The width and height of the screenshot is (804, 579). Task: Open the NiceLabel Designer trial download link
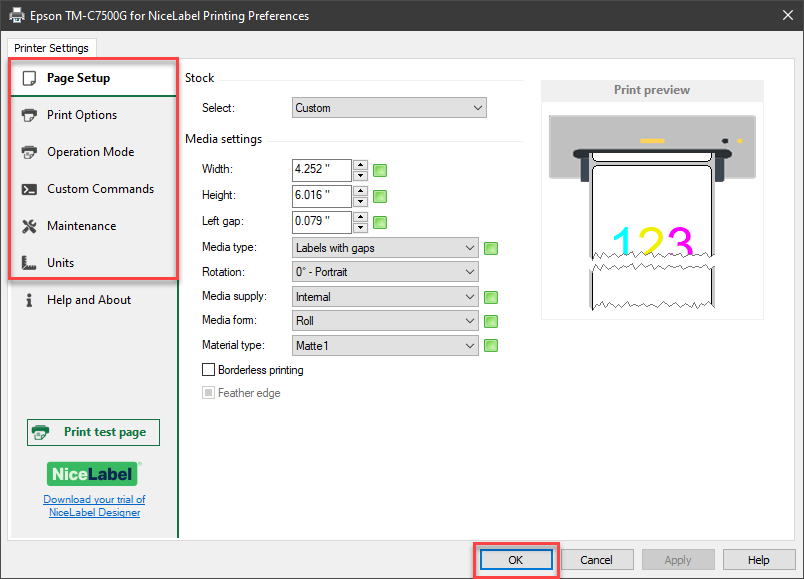click(x=93, y=506)
